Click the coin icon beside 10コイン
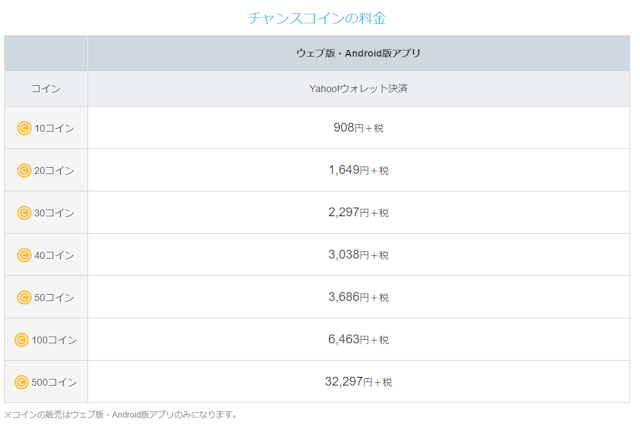This screenshot has width=640, height=426. [24, 128]
